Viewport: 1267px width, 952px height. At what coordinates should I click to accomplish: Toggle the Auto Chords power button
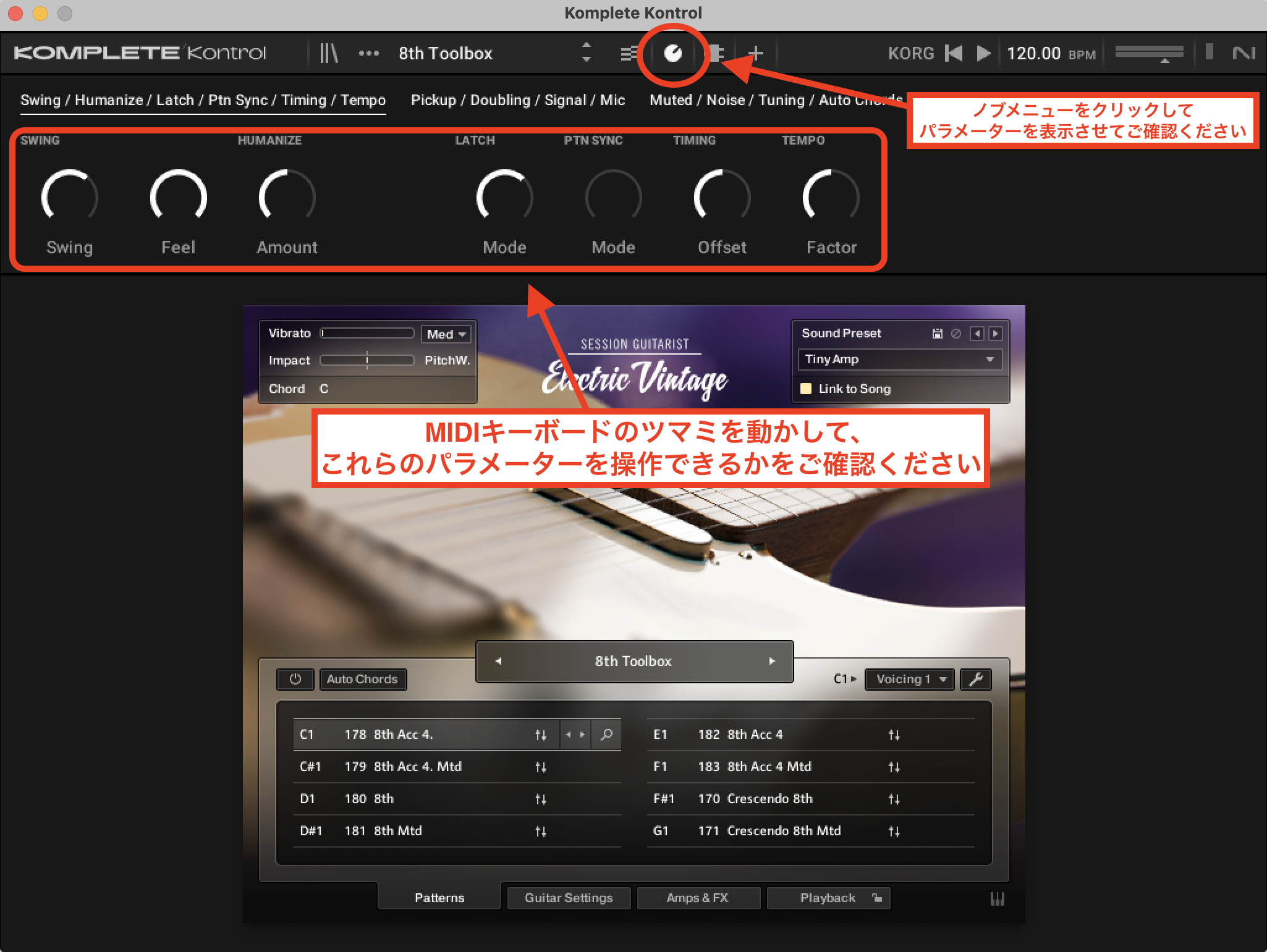(295, 679)
